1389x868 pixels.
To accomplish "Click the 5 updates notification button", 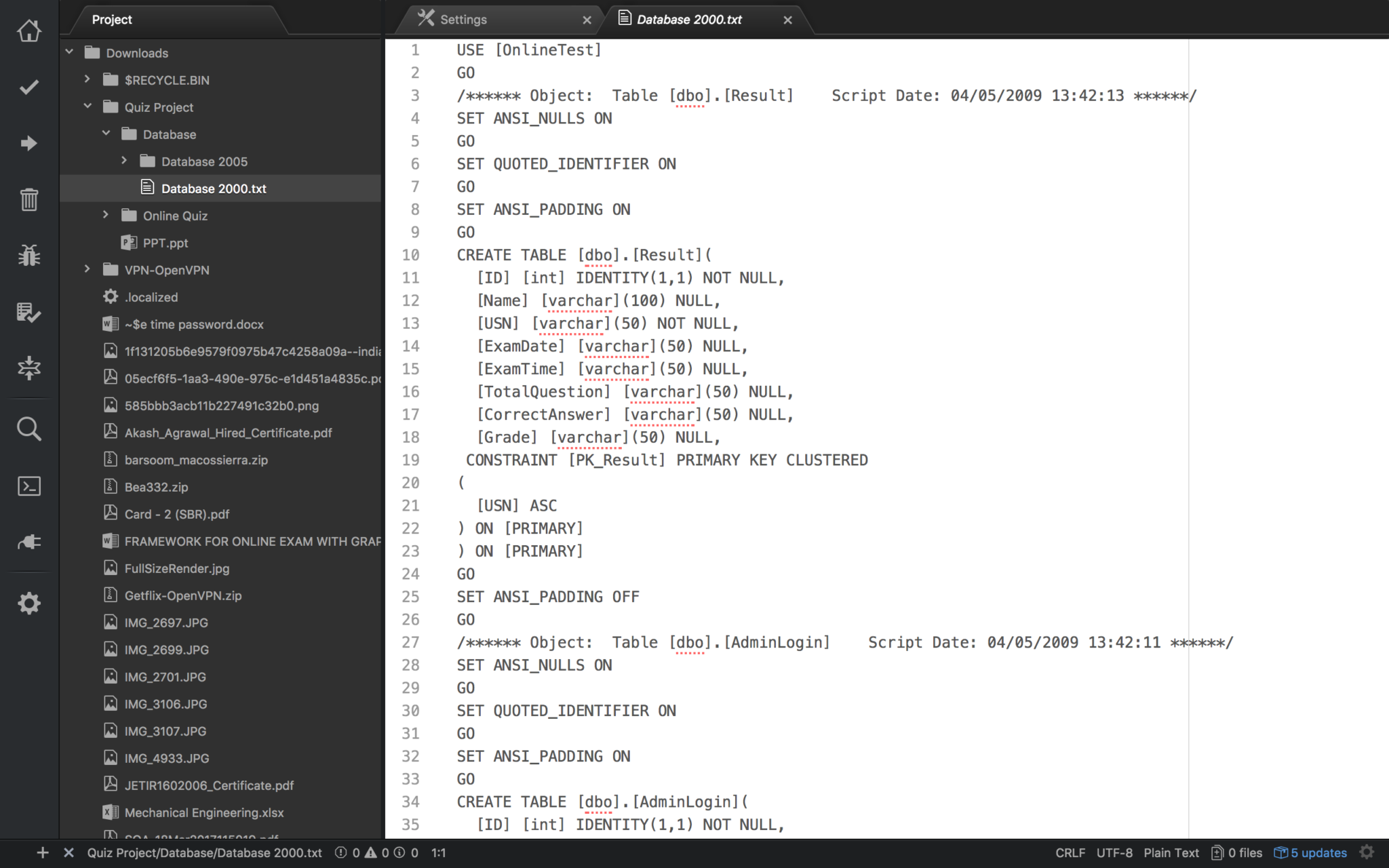I will pyautogui.click(x=1312, y=852).
